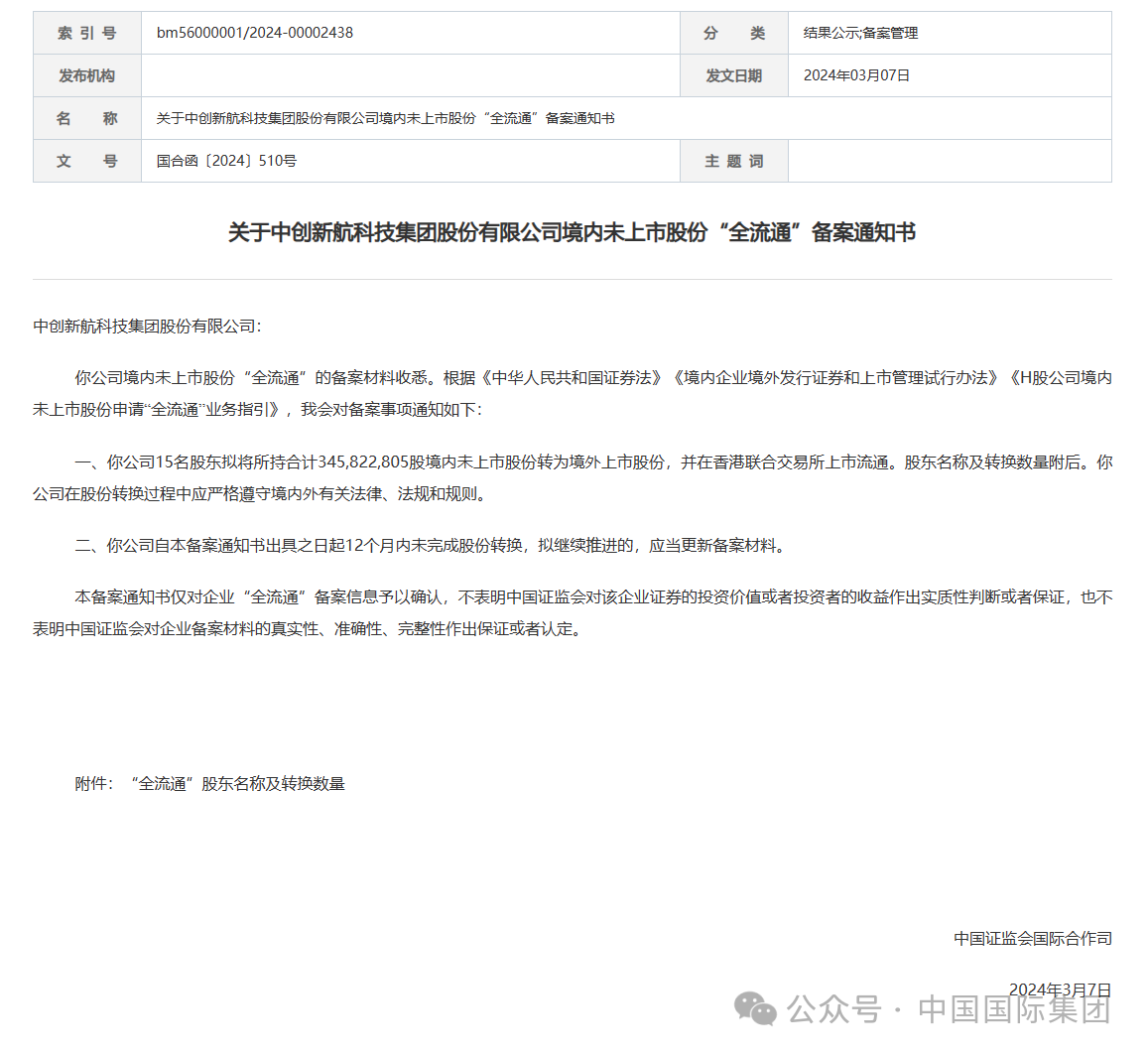The image size is (1148, 1055).
Task: Click addressee line 中创新航科技集团股份有限公司:
Action: point(147,327)
